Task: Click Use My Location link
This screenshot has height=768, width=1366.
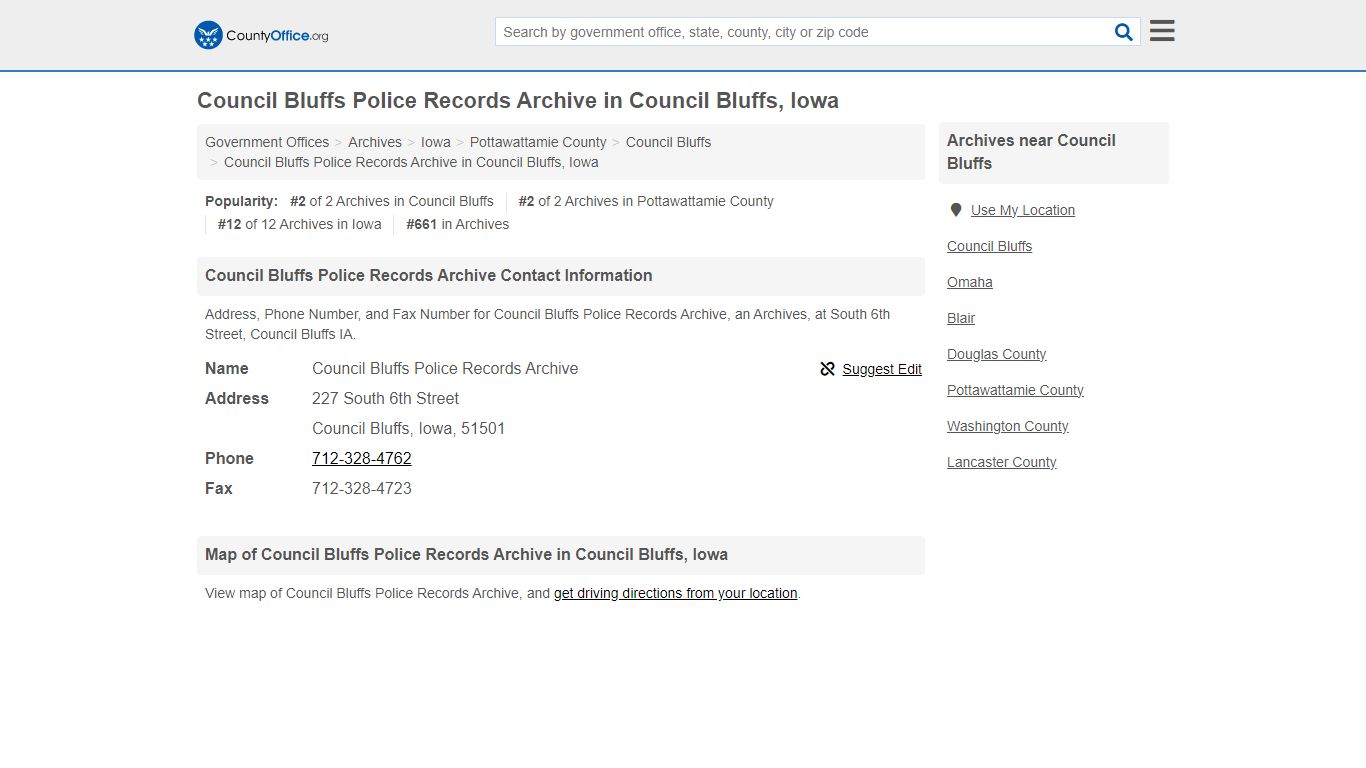Action: coord(1023,210)
